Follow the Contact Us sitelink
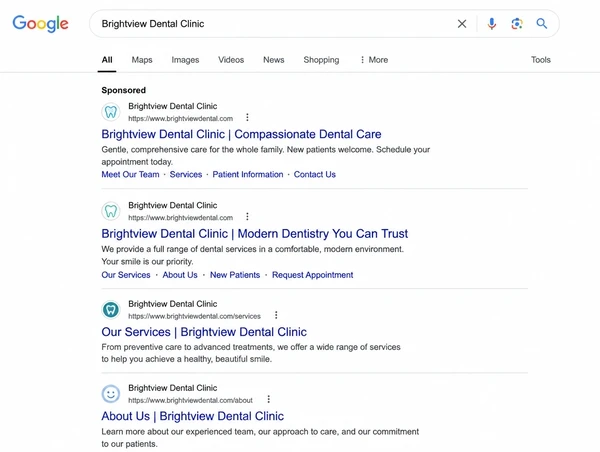 tap(315, 175)
